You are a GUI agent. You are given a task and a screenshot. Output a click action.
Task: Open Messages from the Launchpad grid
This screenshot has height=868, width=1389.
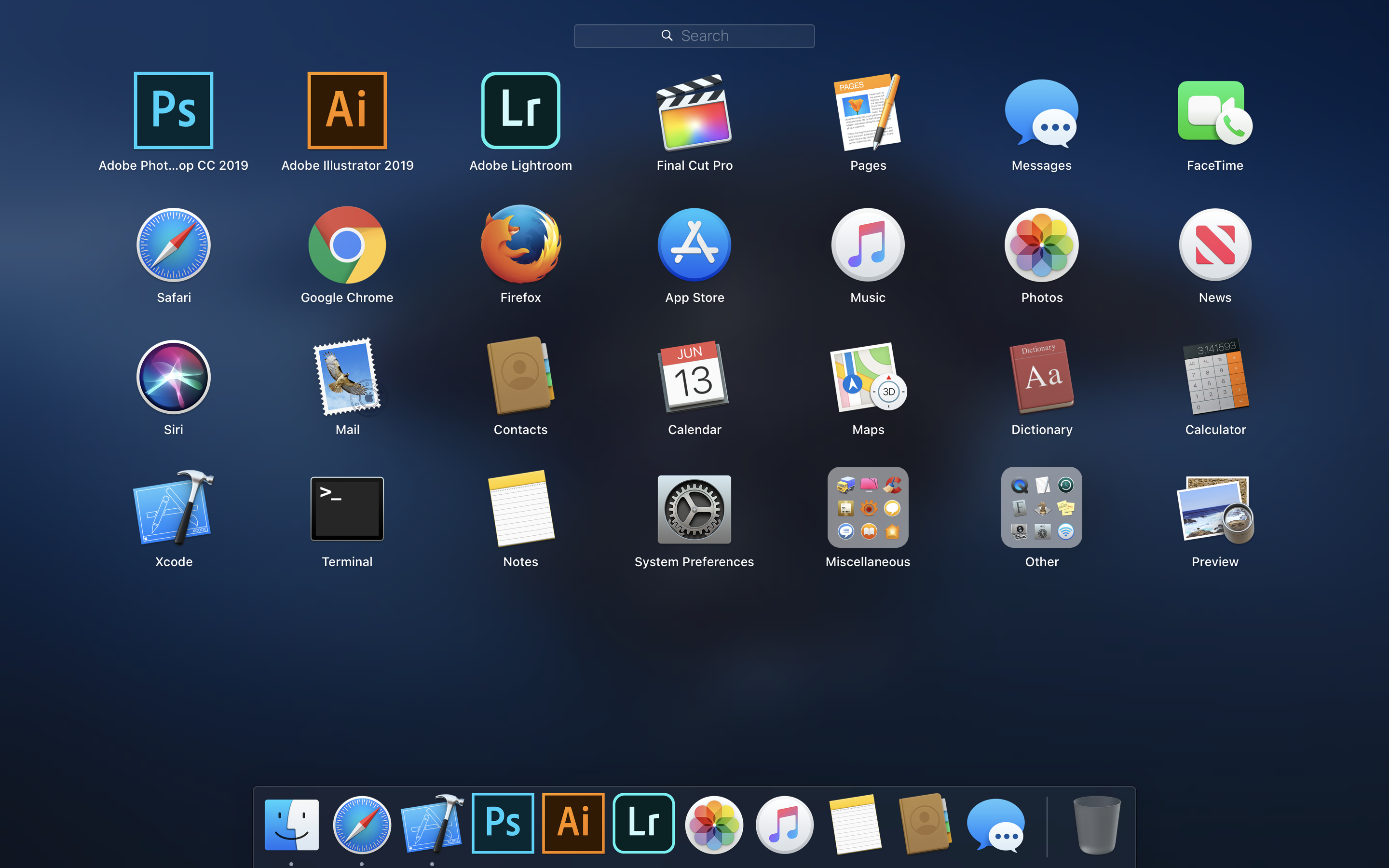point(1042,113)
